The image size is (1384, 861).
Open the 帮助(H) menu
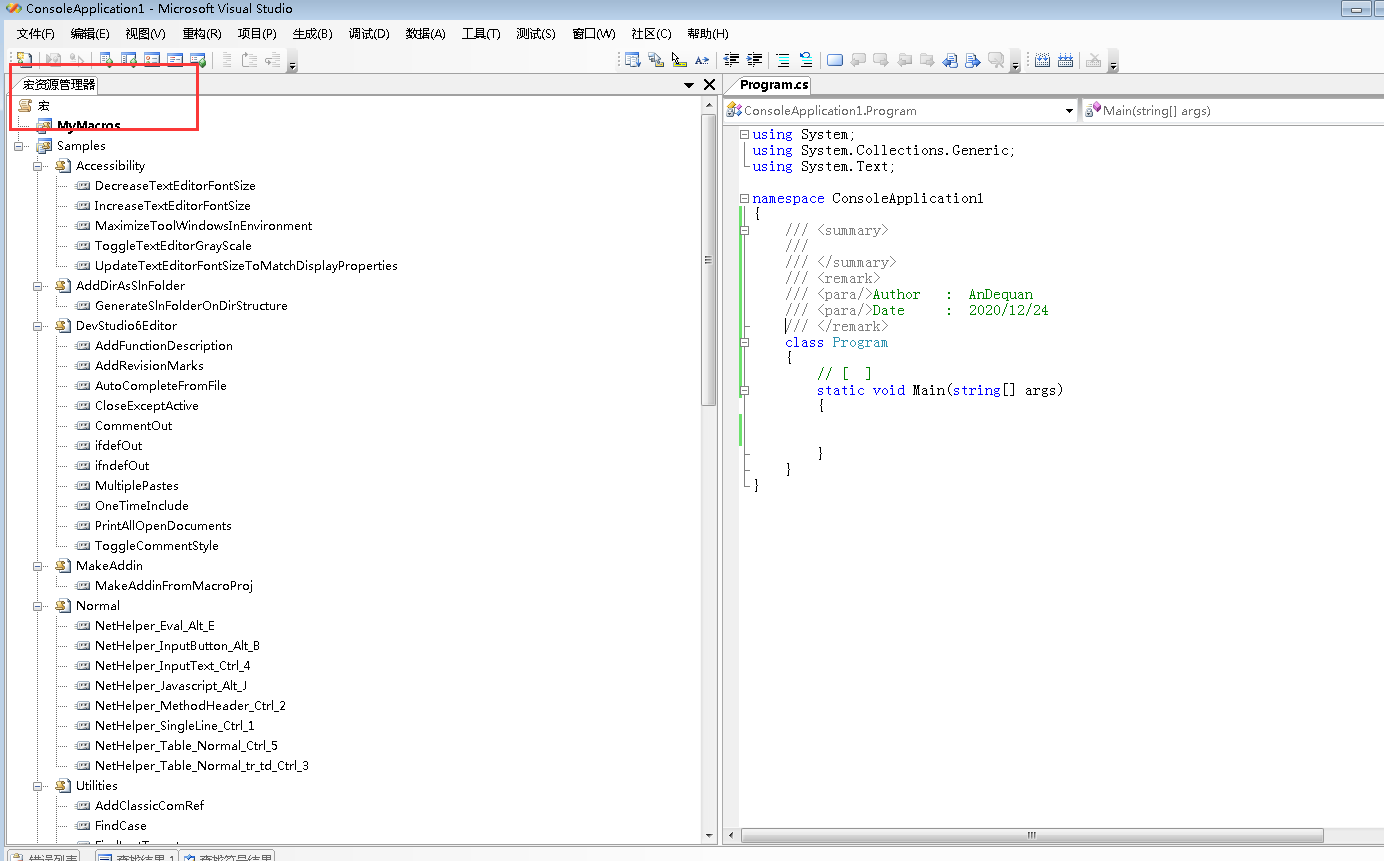click(x=708, y=33)
